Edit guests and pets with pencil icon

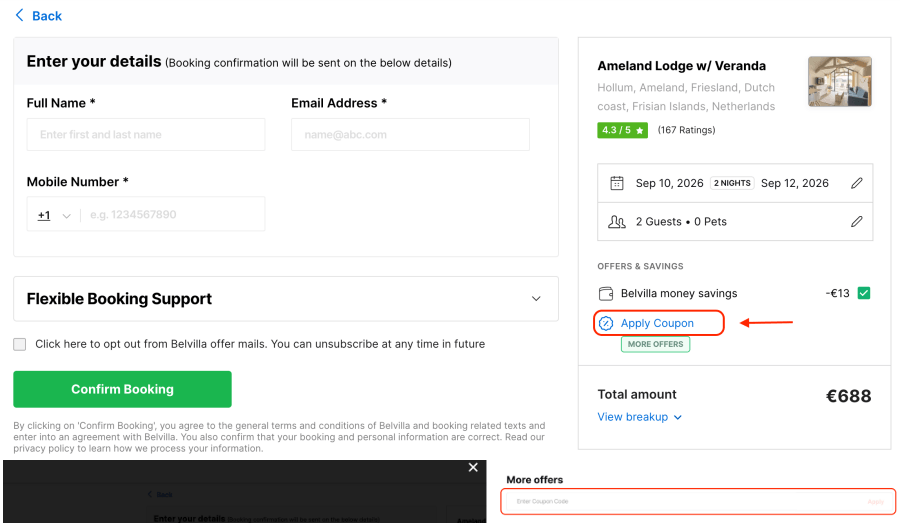point(856,222)
